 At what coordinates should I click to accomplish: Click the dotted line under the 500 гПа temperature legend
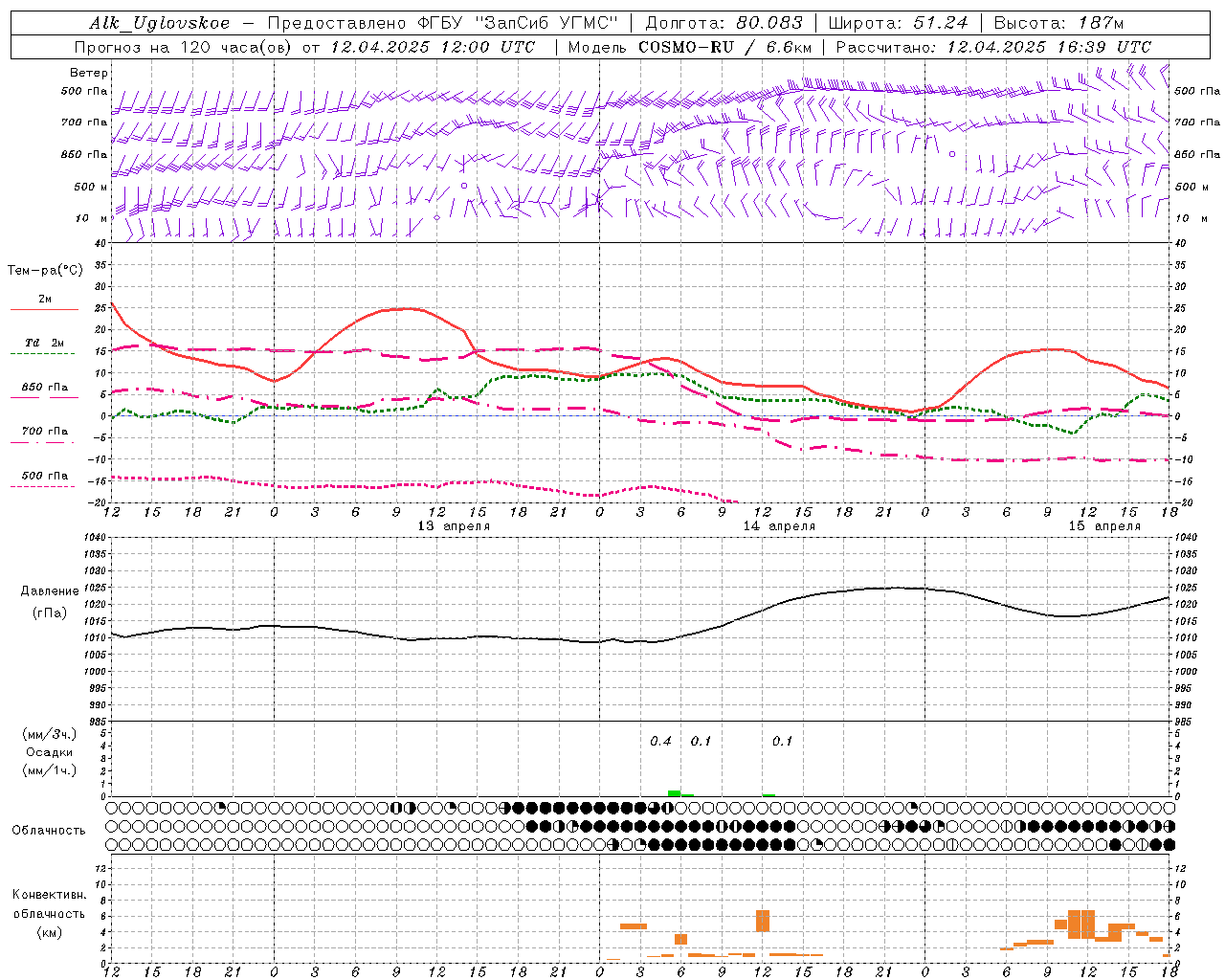pyautogui.click(x=42, y=486)
